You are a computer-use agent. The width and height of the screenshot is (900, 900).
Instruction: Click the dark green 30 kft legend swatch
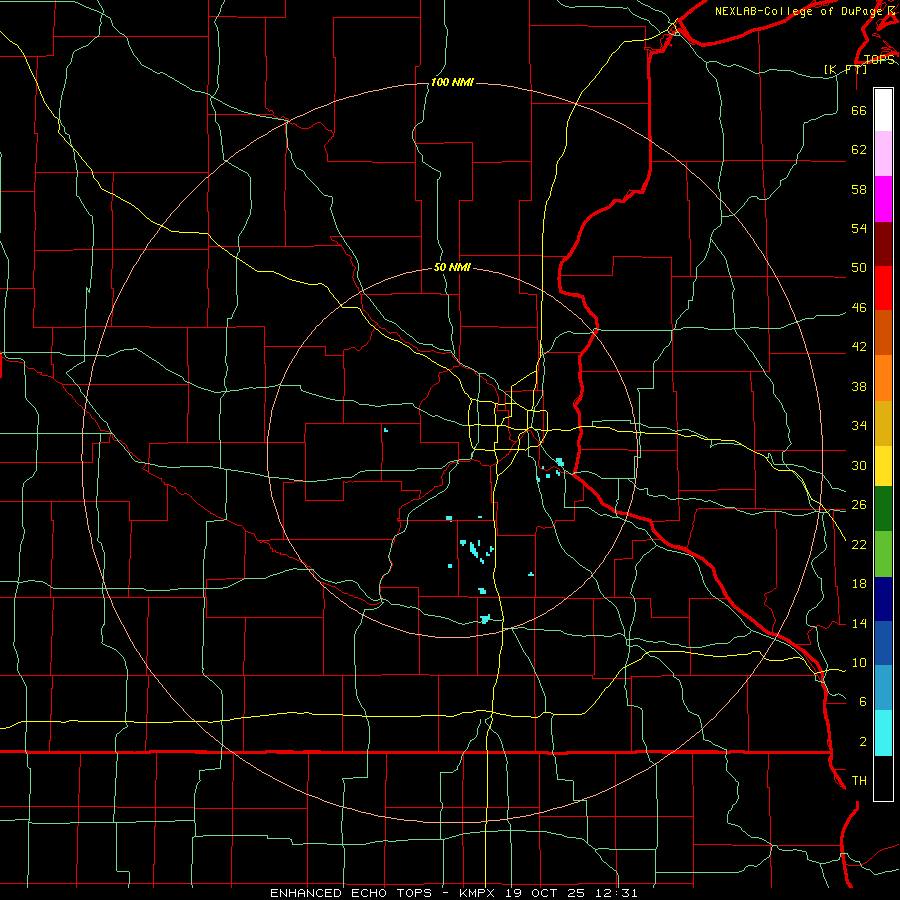click(883, 509)
